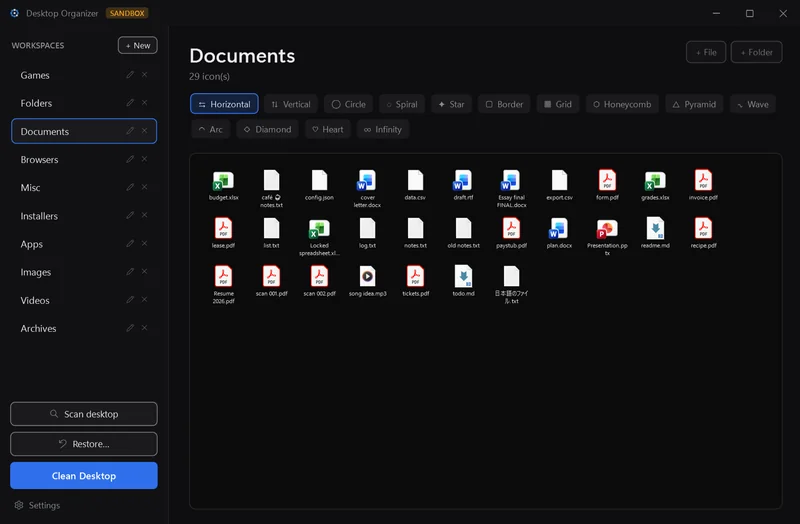This screenshot has width=800, height=524.
Task: Select the lease.pdf icon
Action: pos(223,229)
